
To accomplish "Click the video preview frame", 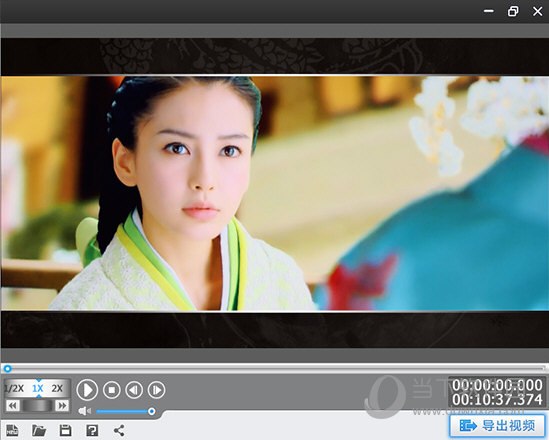I will pyautogui.click(x=274, y=193).
